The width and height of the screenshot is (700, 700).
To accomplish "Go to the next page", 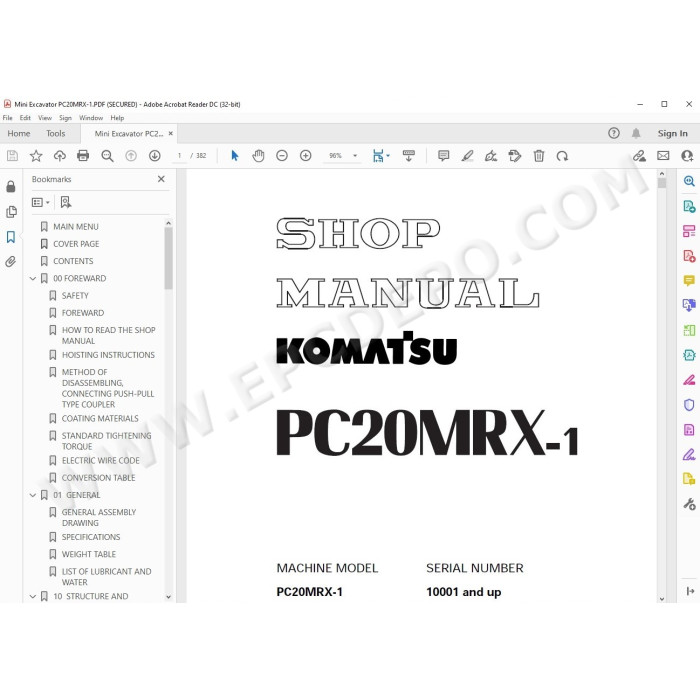I will tap(154, 156).
